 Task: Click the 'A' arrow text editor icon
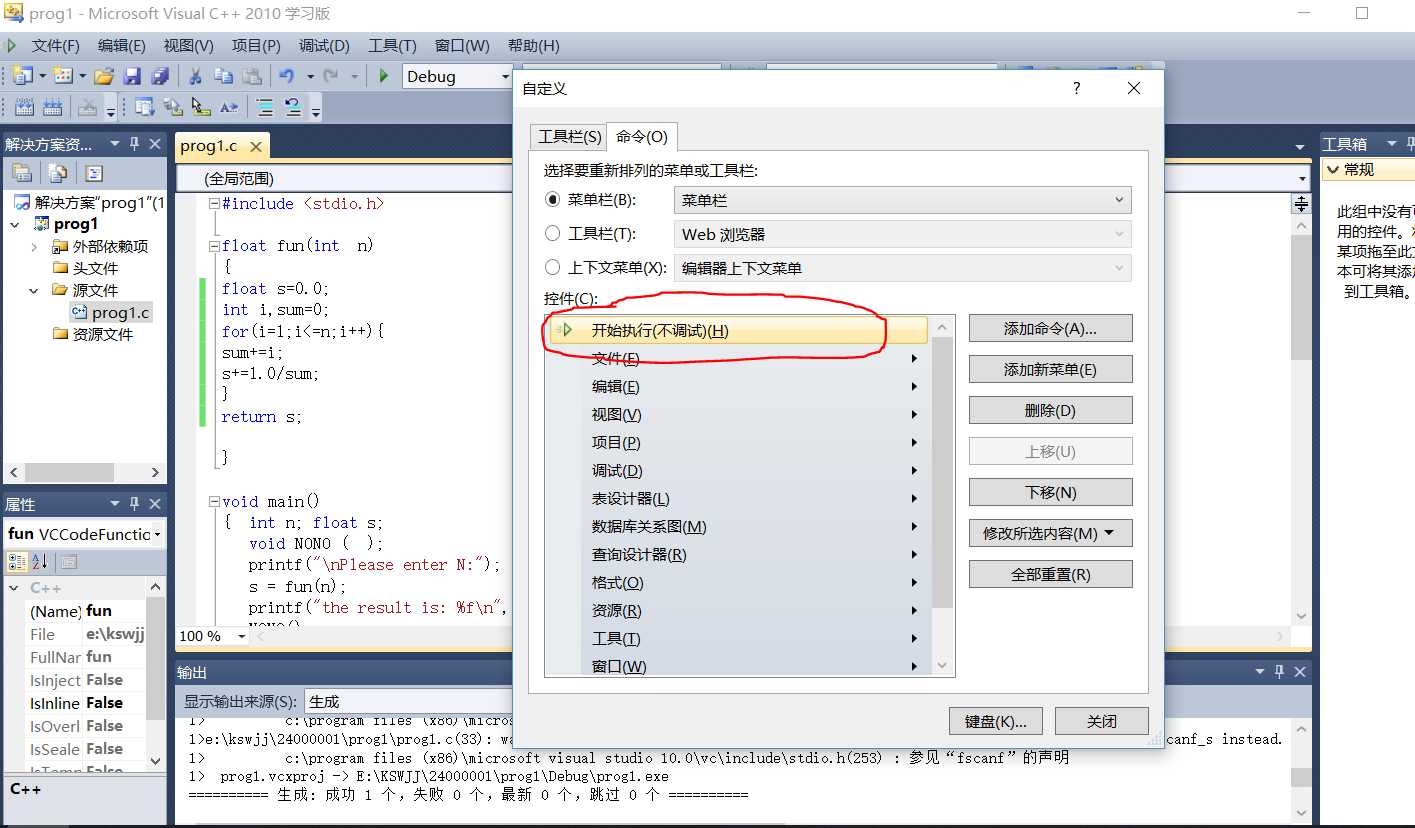tap(229, 107)
